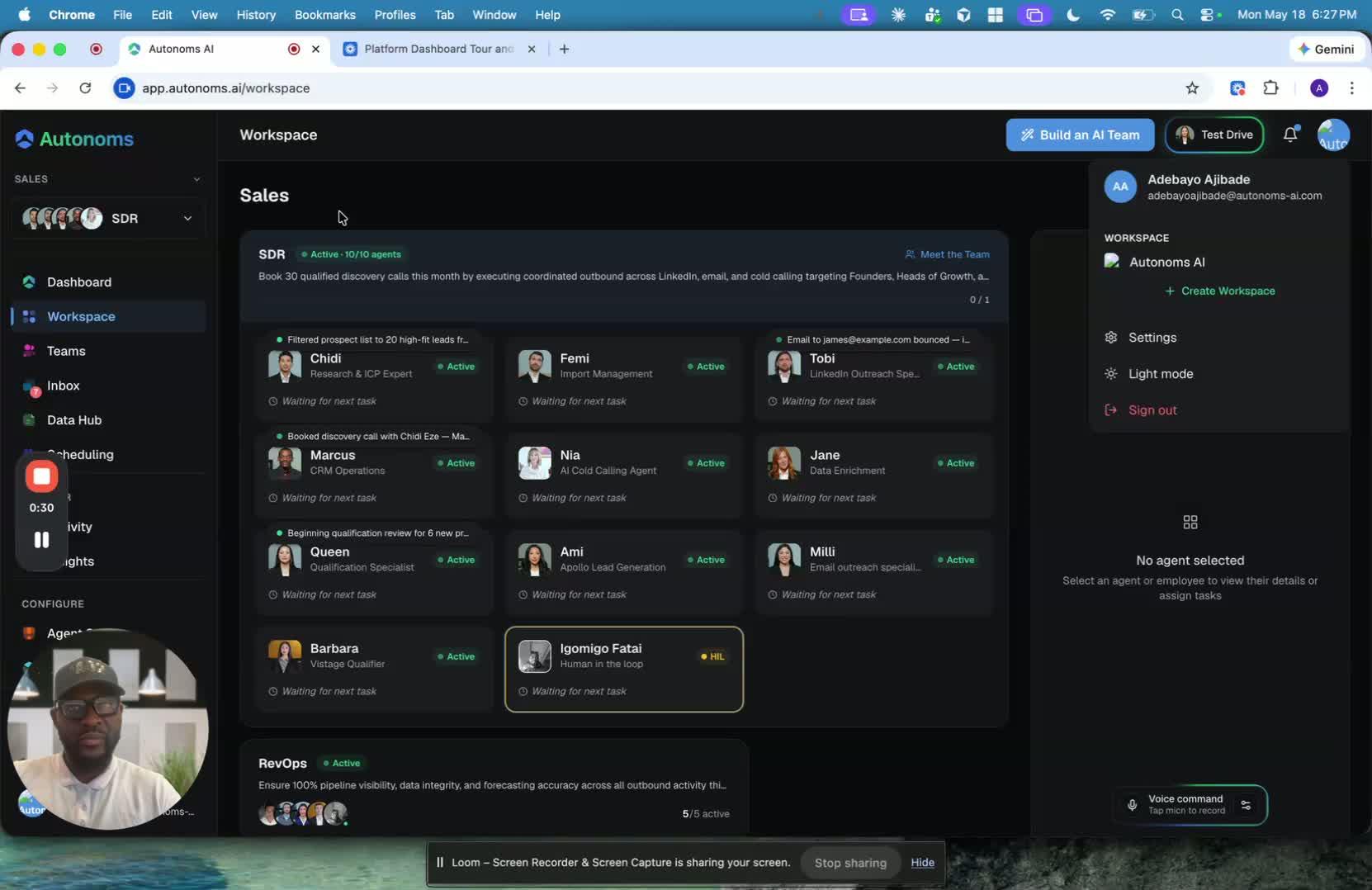The image size is (1372, 890).
Task: Switch to Platform Dashboard Tour tab
Action: pos(439,49)
